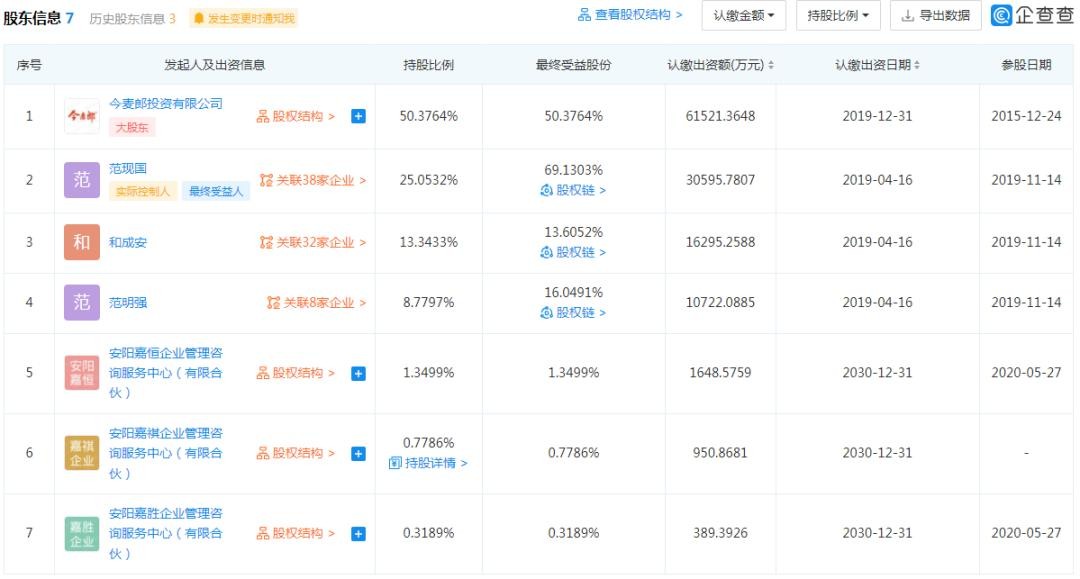Click 和成安 orange avatar icon
The image size is (1080, 579).
[x=82, y=242]
